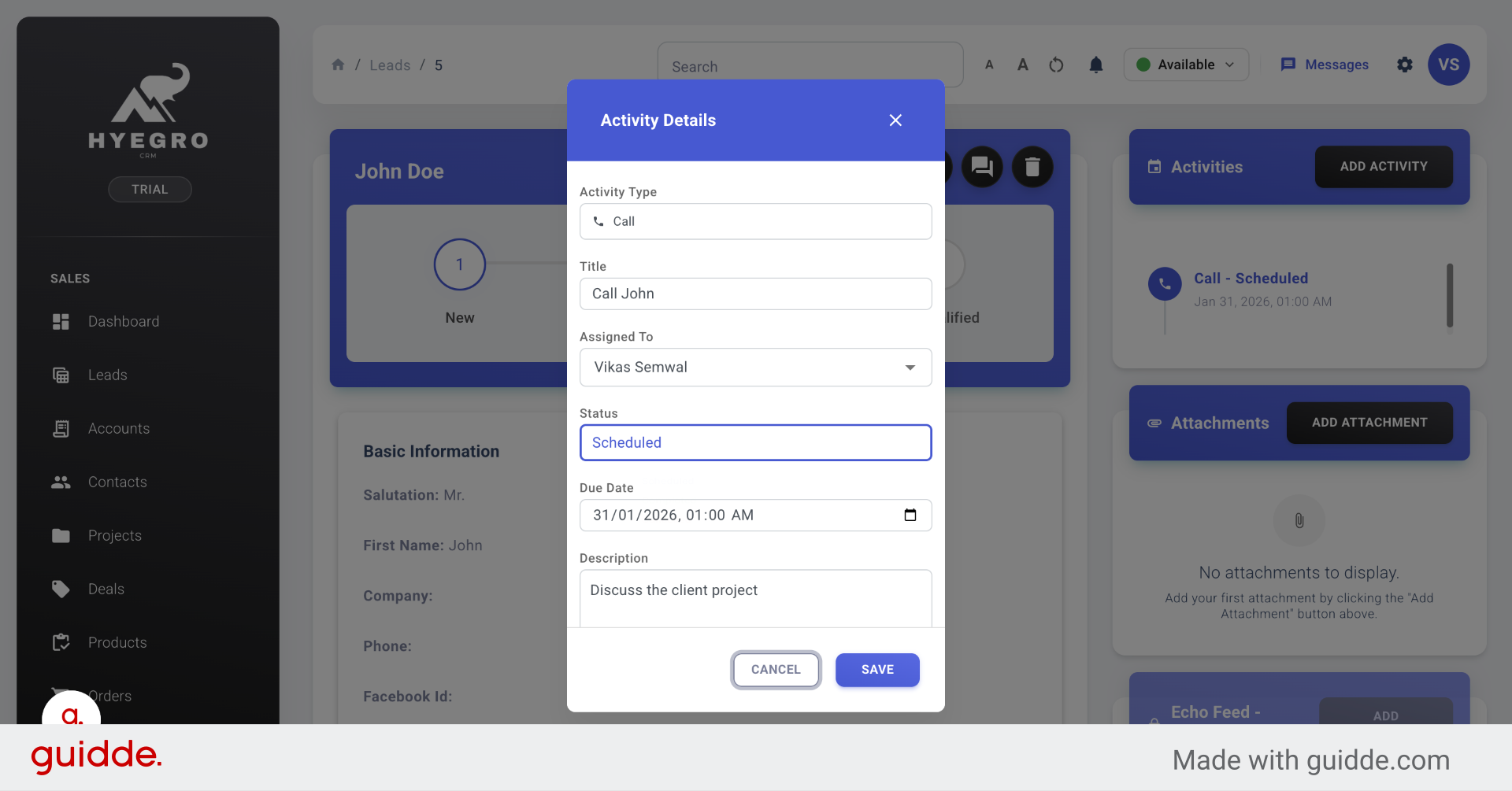
Task: Open notifications with the bell icon
Action: click(x=1095, y=65)
